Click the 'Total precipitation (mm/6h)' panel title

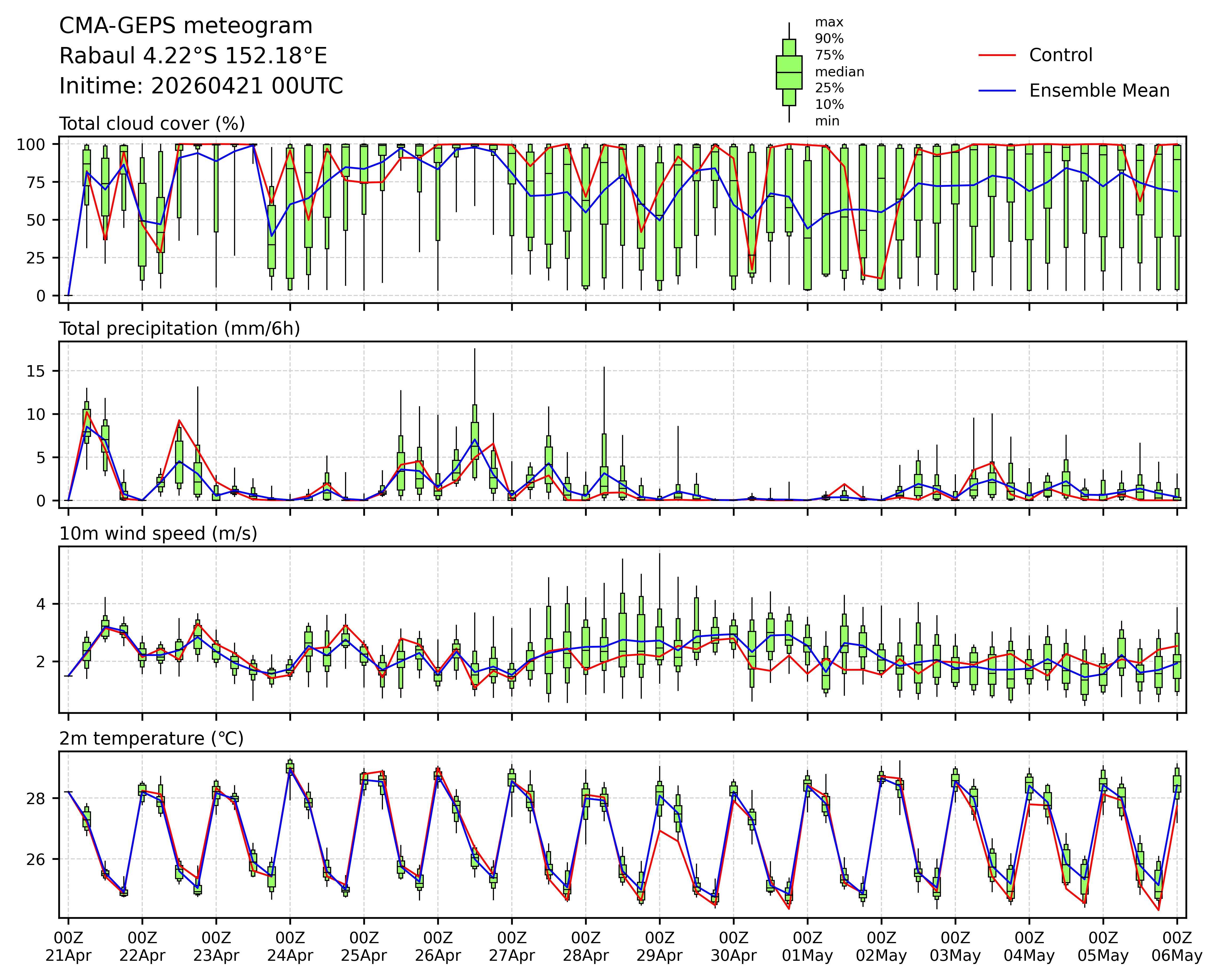(179, 329)
